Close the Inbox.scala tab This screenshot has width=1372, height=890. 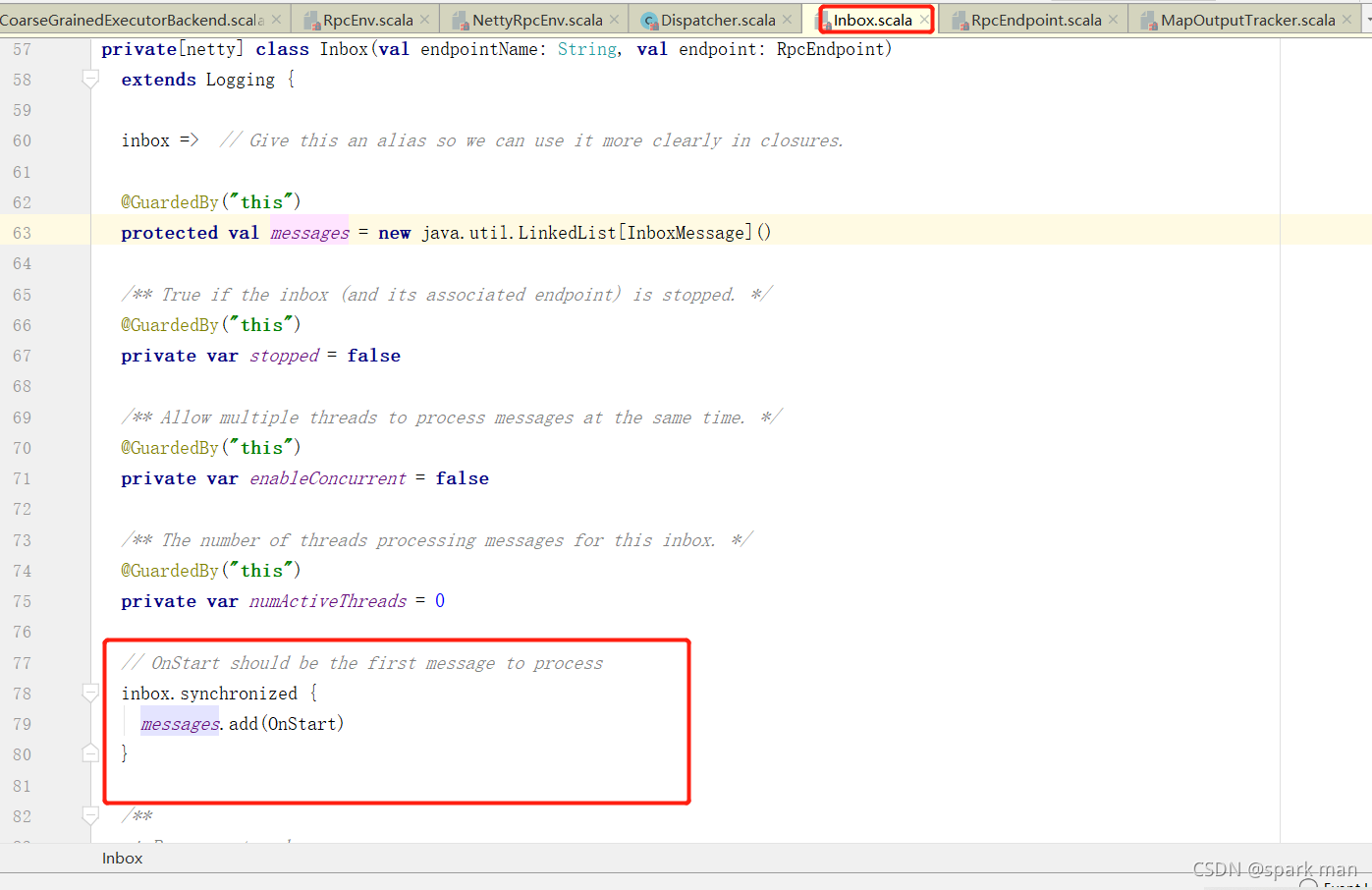pyautogui.click(x=924, y=20)
